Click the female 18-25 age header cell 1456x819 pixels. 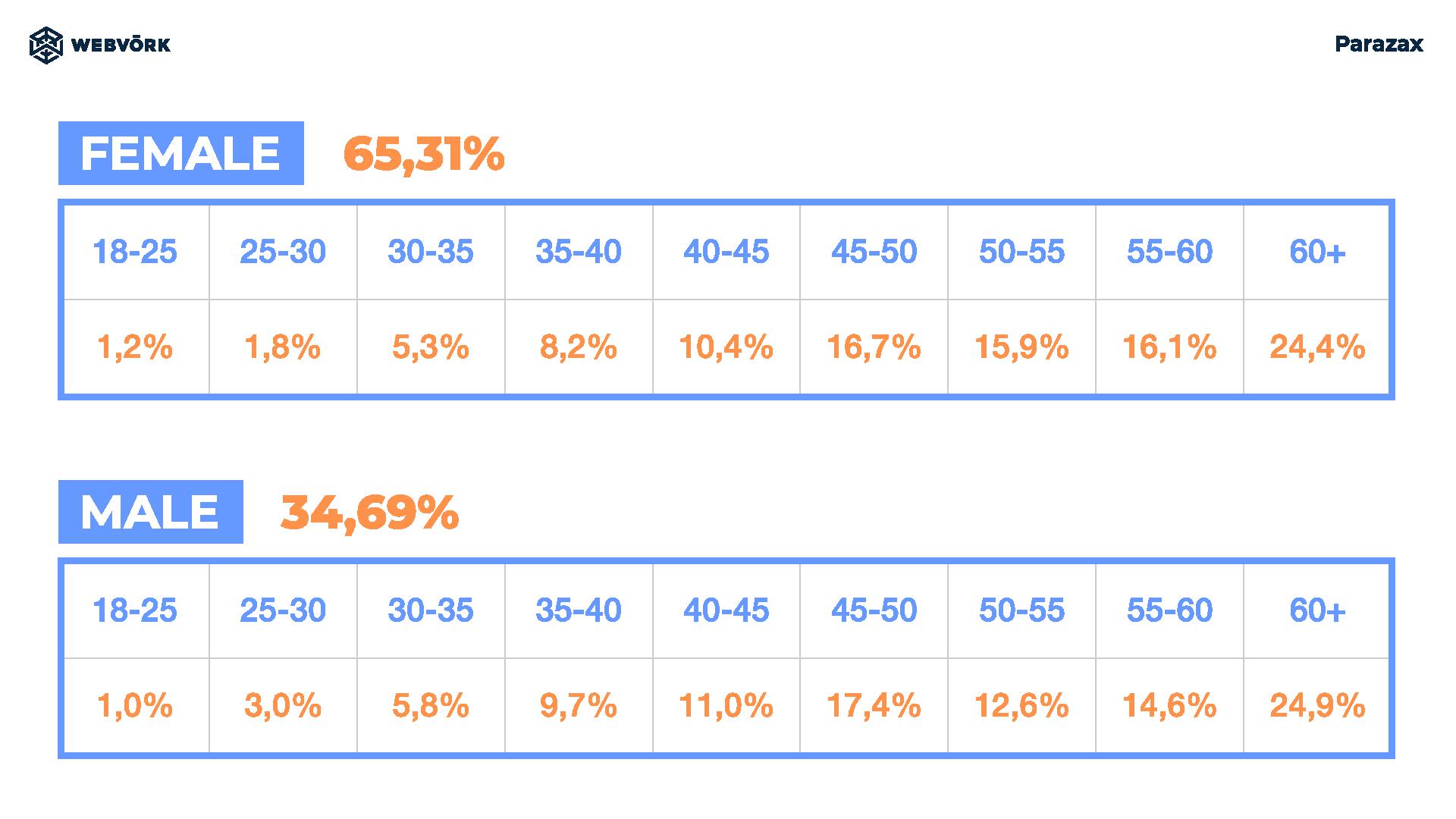[136, 252]
